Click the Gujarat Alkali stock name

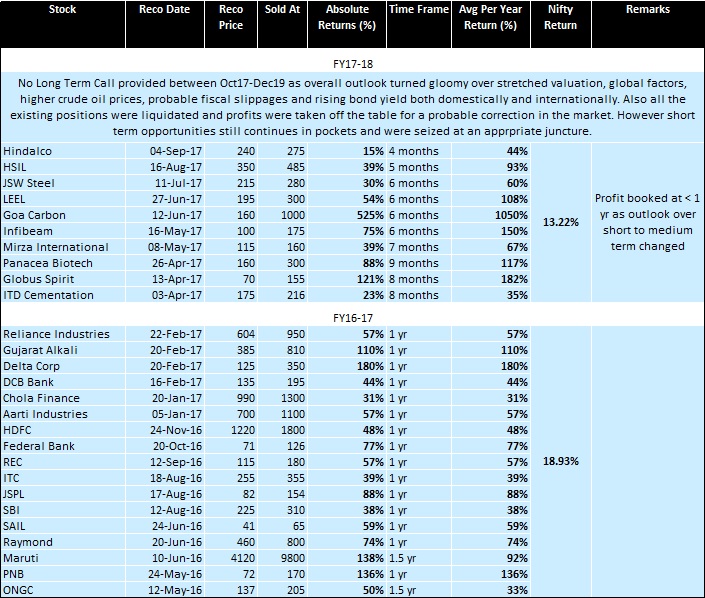[x=40, y=350]
